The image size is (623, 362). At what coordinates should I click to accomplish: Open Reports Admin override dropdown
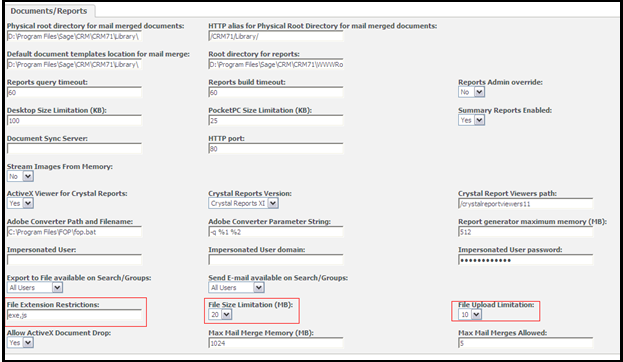(x=472, y=92)
